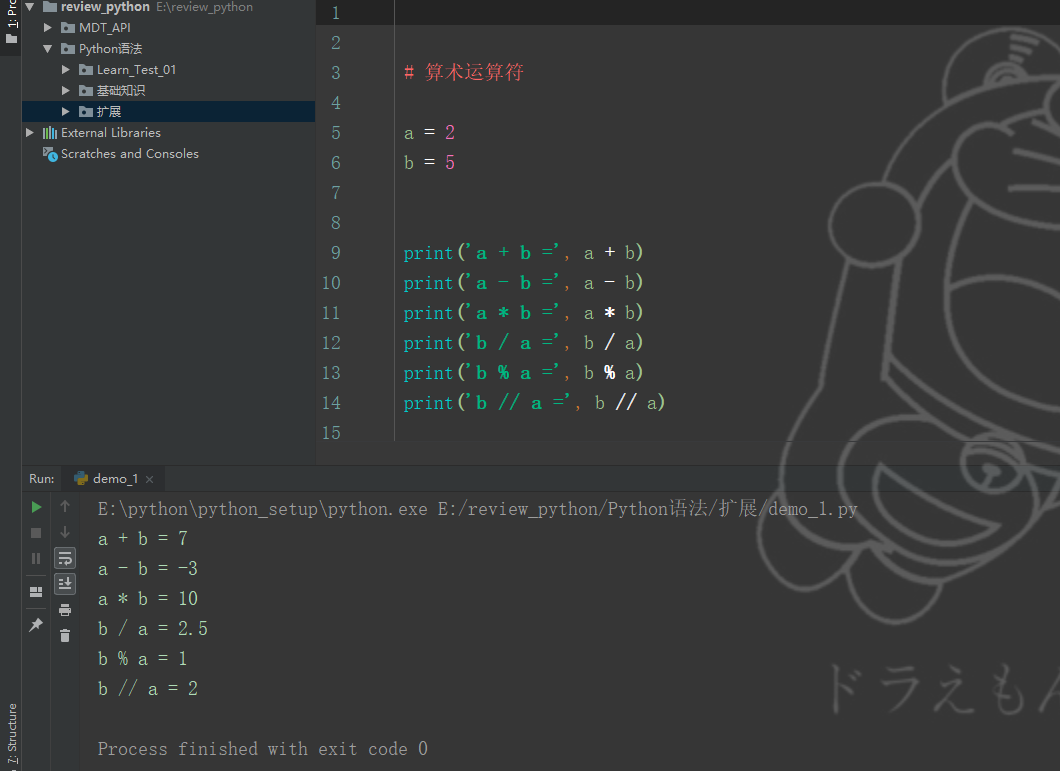
Task: Click the 'a - b = -3' output line
Action: 148,569
